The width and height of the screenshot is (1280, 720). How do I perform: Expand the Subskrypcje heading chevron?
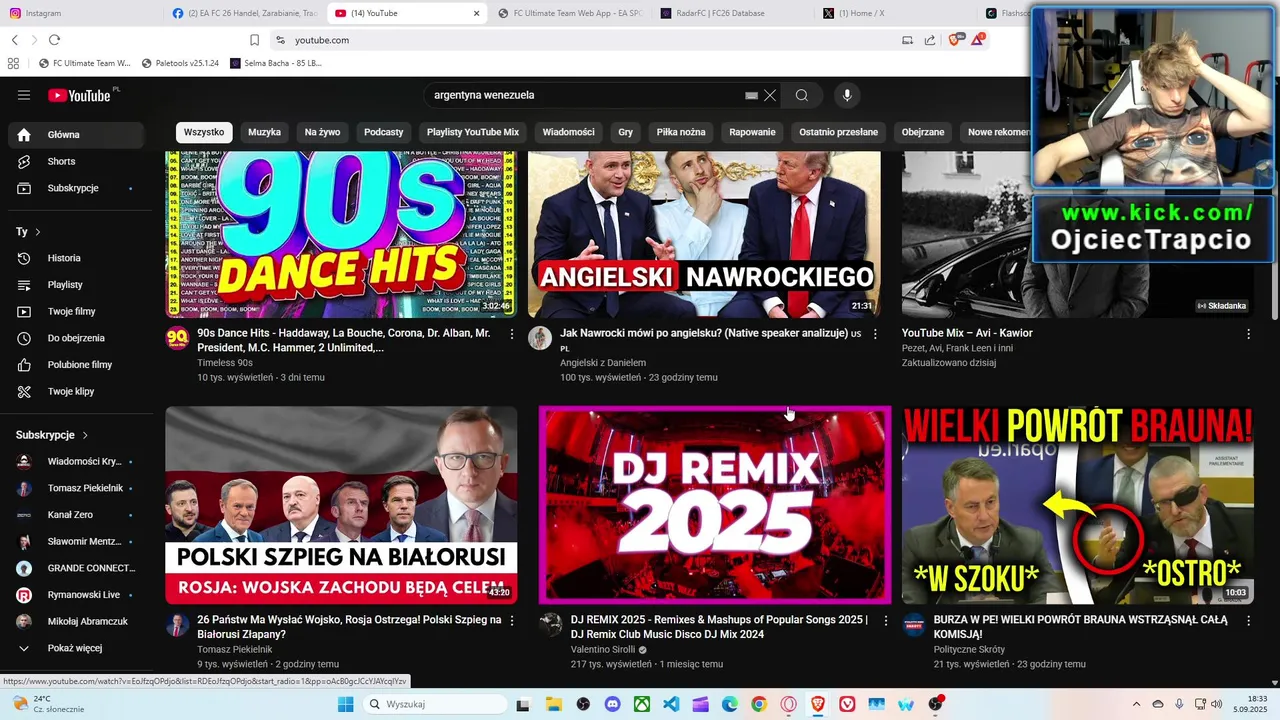(x=85, y=435)
